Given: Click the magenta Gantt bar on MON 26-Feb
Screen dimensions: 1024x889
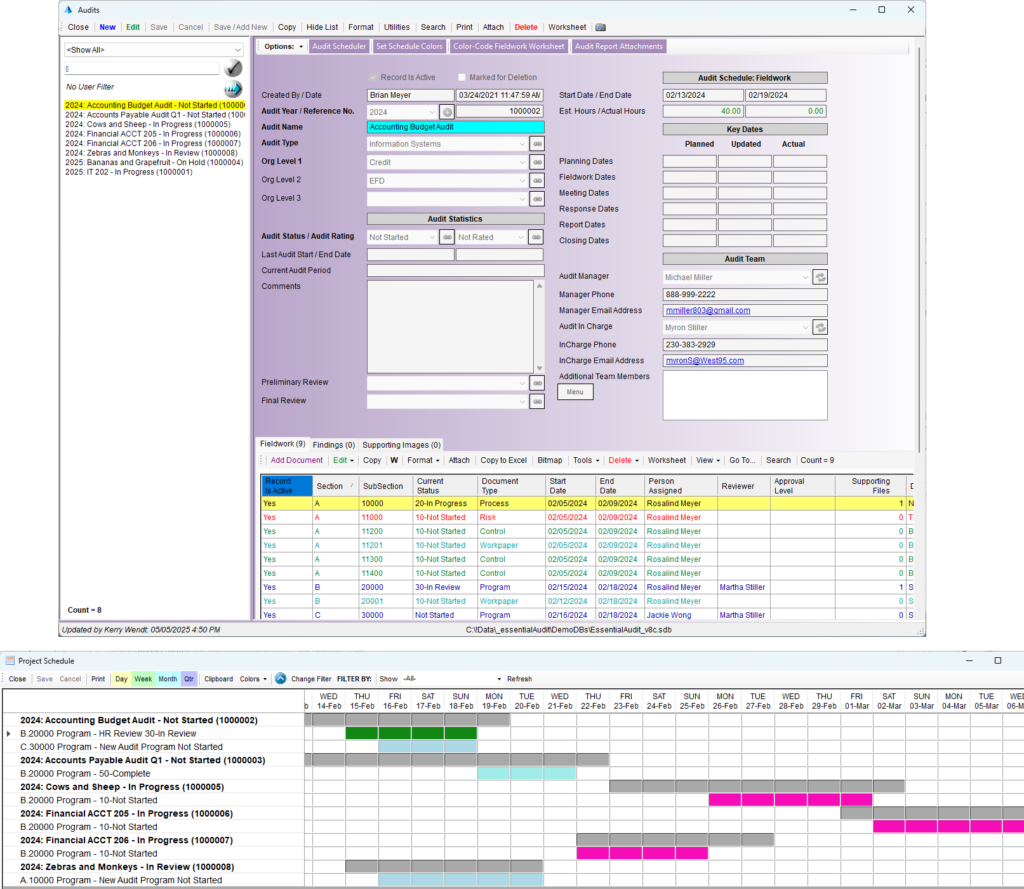Looking at the screenshot, I should [725, 800].
